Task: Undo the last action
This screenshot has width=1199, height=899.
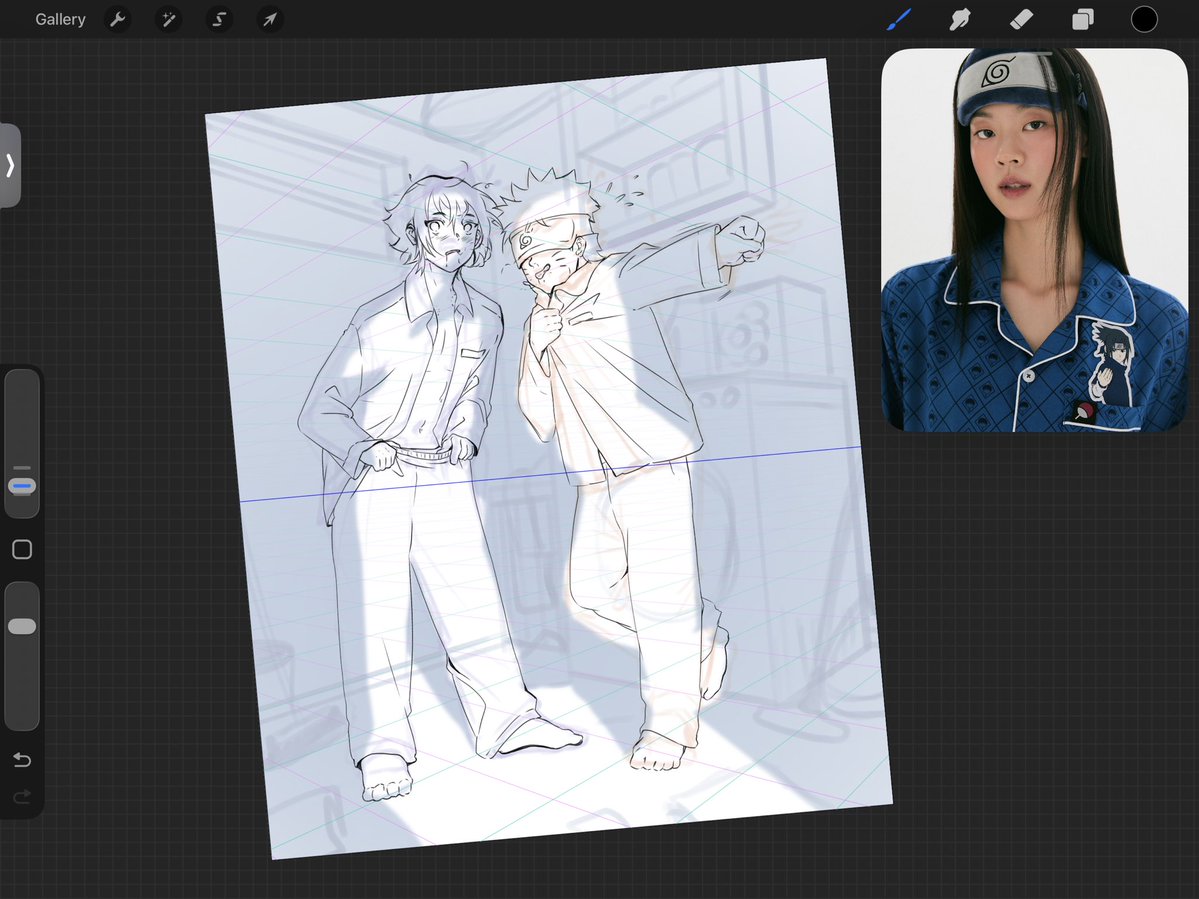Action: tap(22, 759)
